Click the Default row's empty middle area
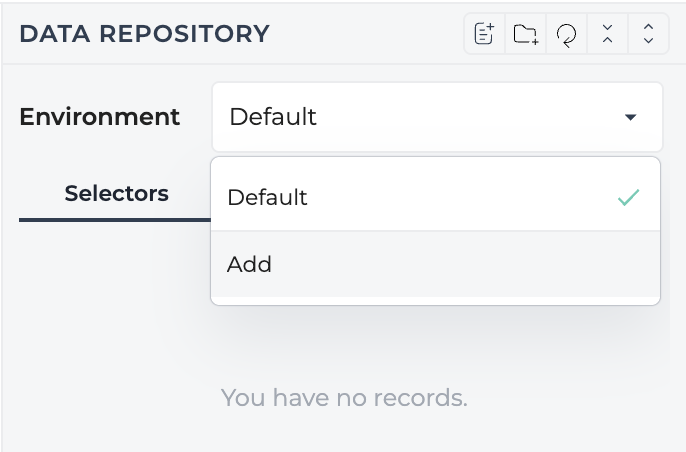Screen dimensions: 686x452 pyautogui.click(x=459, y=197)
